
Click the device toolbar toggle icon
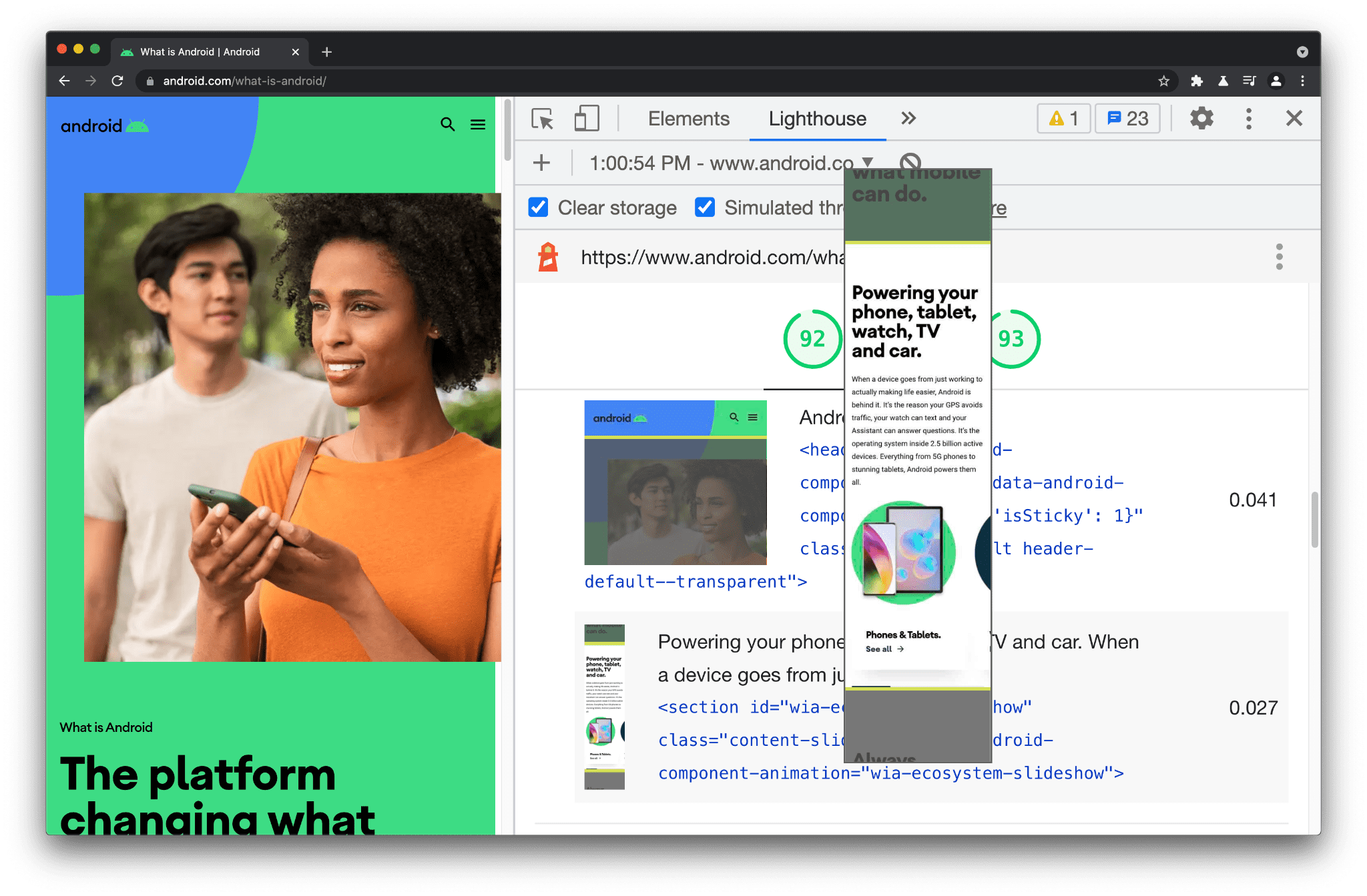[584, 118]
